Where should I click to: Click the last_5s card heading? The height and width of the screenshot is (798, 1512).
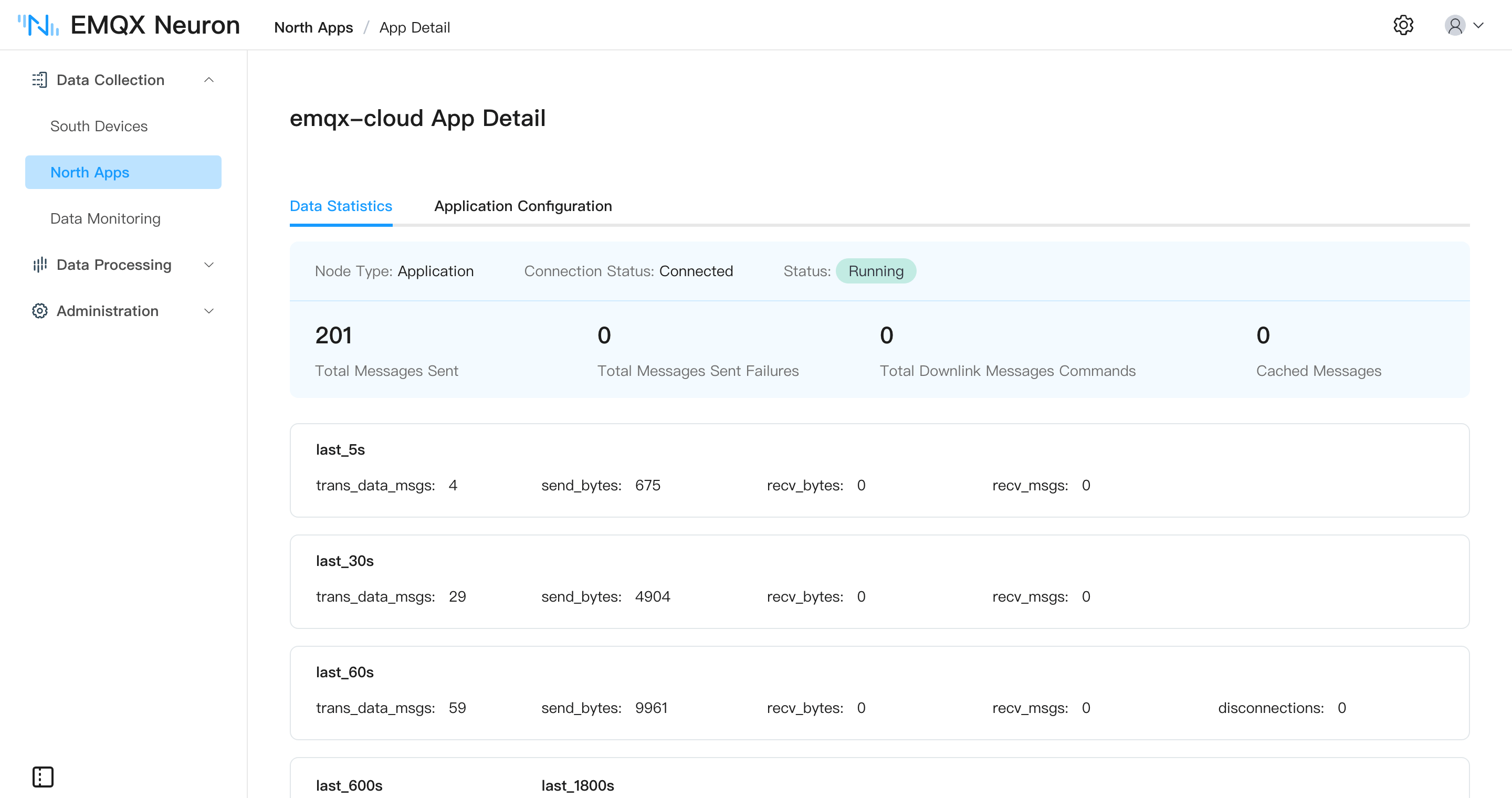click(340, 450)
